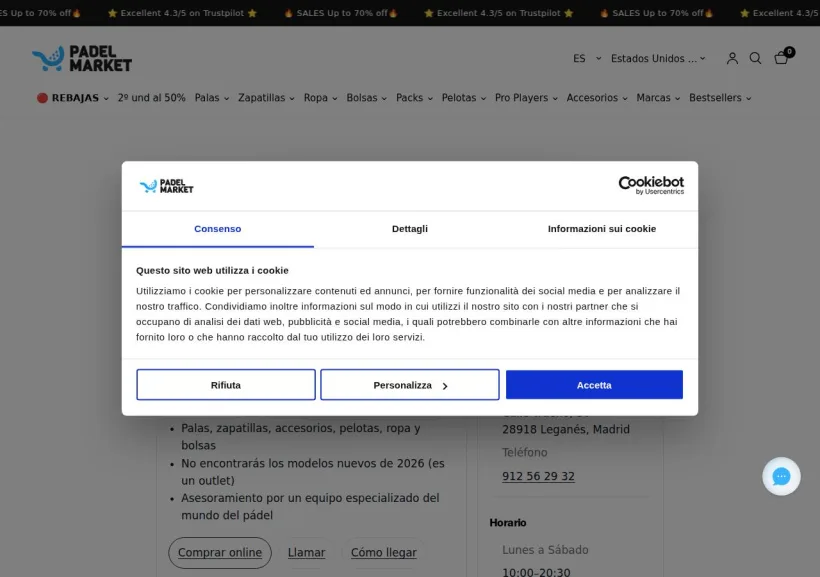Open the Bestsellers menu

click(720, 98)
